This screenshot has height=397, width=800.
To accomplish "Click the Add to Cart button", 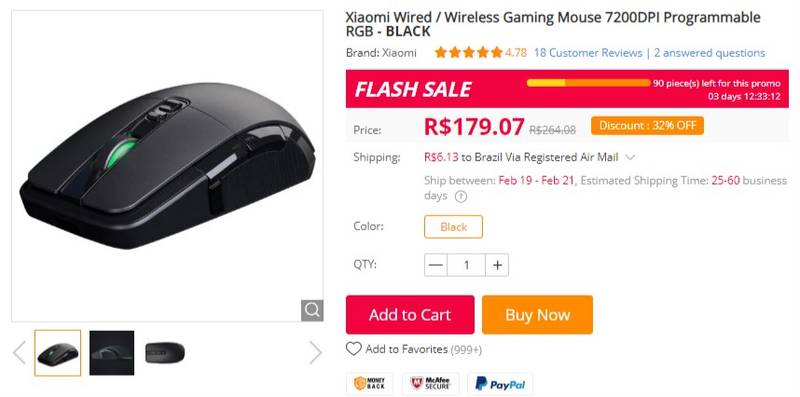I will pos(410,314).
